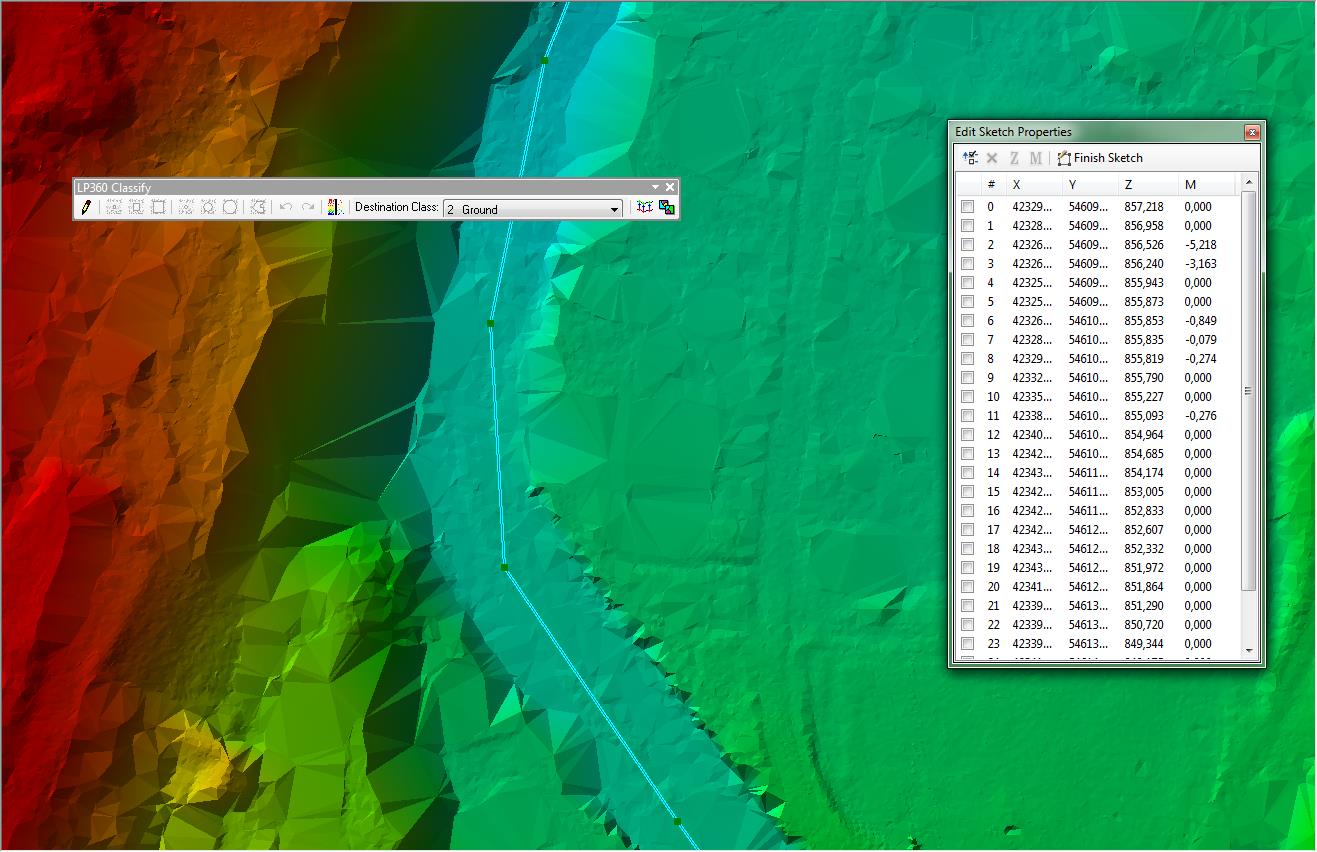Check the box for vertex 8
The height and width of the screenshot is (852, 1317).
click(x=967, y=359)
